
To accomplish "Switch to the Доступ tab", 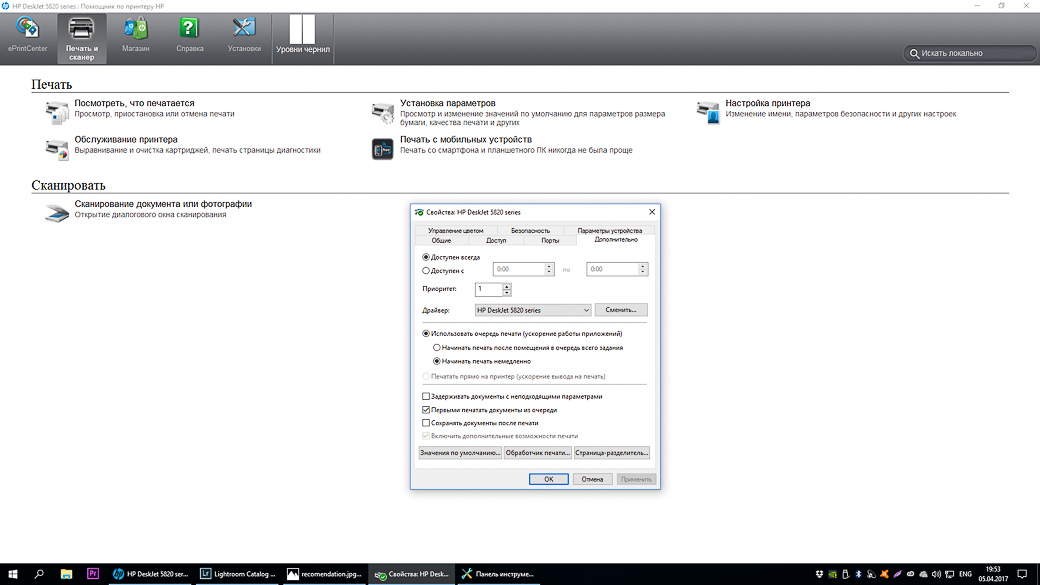I will (x=496, y=240).
